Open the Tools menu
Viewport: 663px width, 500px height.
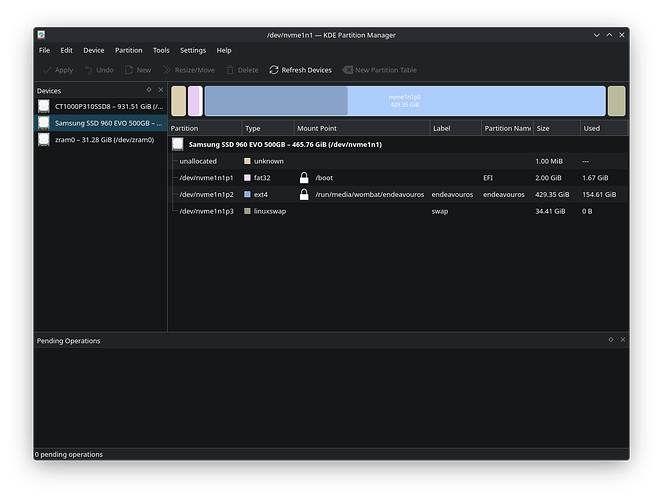click(x=161, y=50)
